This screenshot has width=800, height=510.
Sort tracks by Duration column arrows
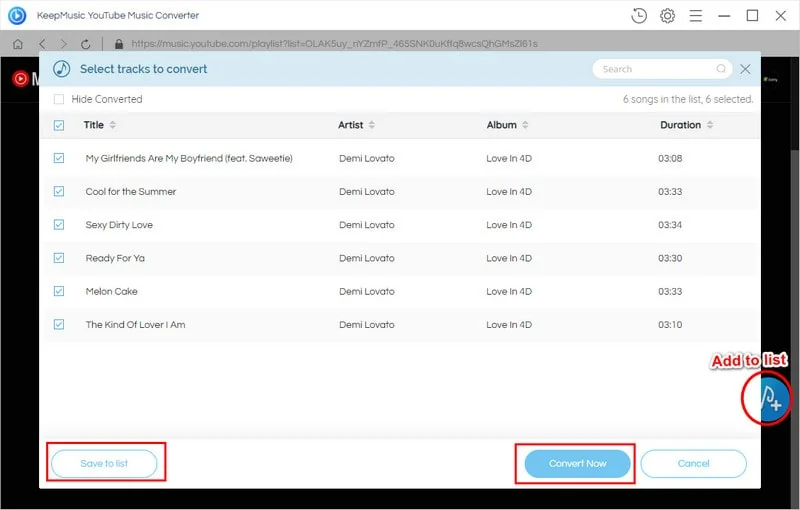pos(710,125)
